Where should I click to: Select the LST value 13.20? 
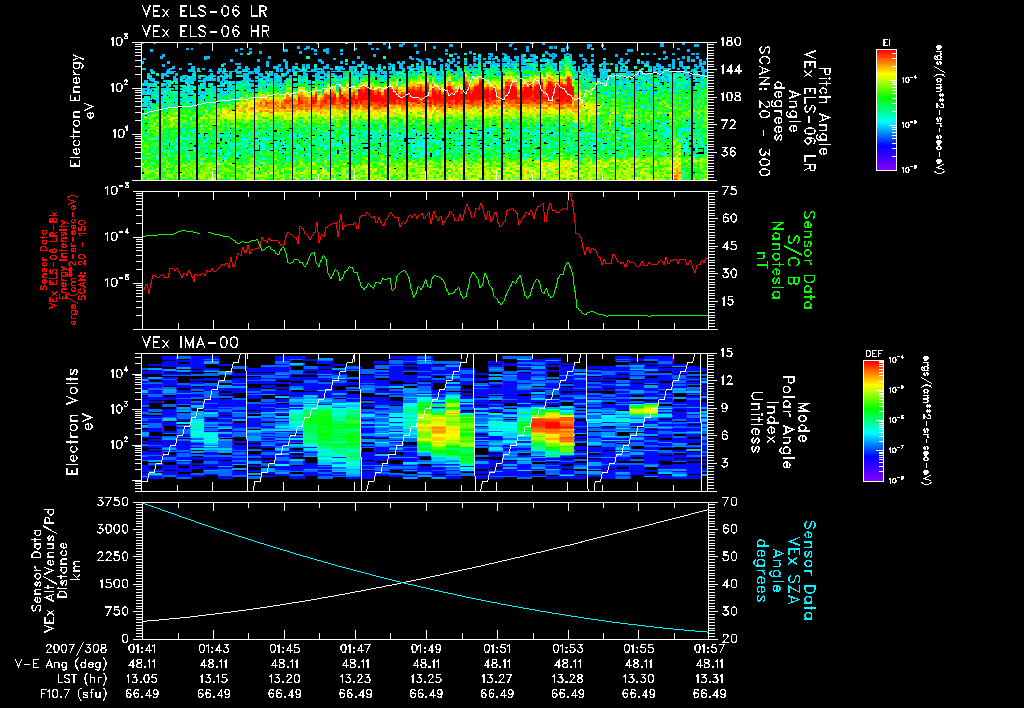click(x=284, y=679)
